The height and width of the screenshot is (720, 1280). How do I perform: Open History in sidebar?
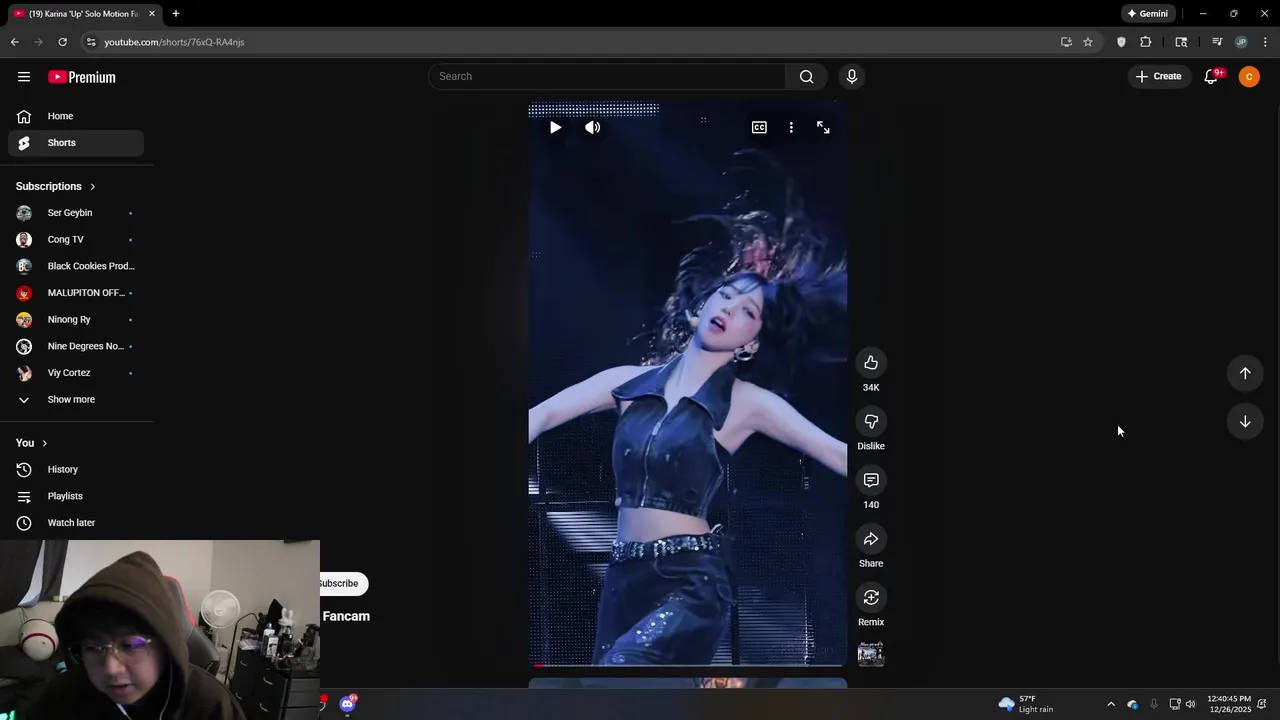point(76,470)
